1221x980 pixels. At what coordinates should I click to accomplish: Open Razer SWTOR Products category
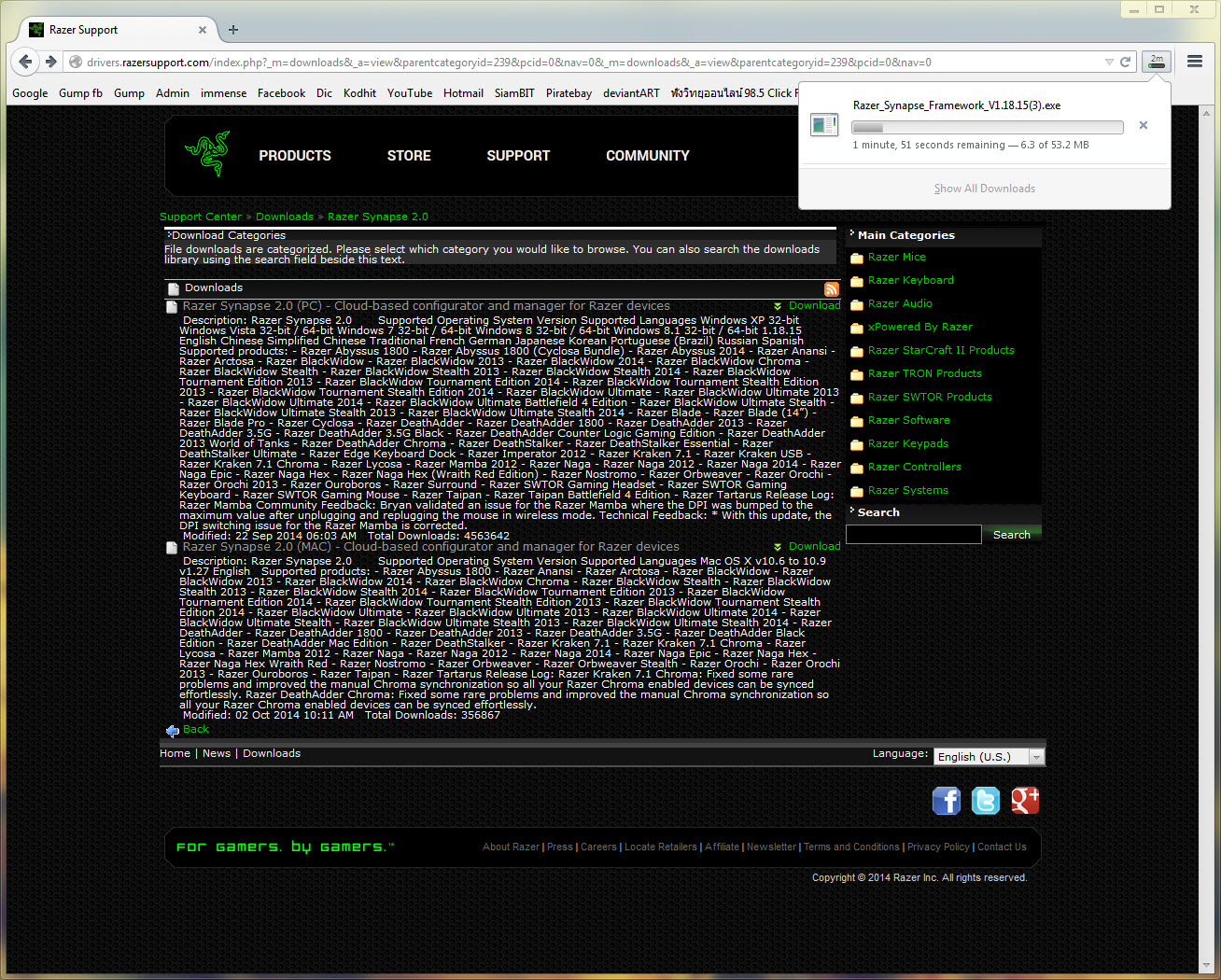pyautogui.click(x=930, y=397)
